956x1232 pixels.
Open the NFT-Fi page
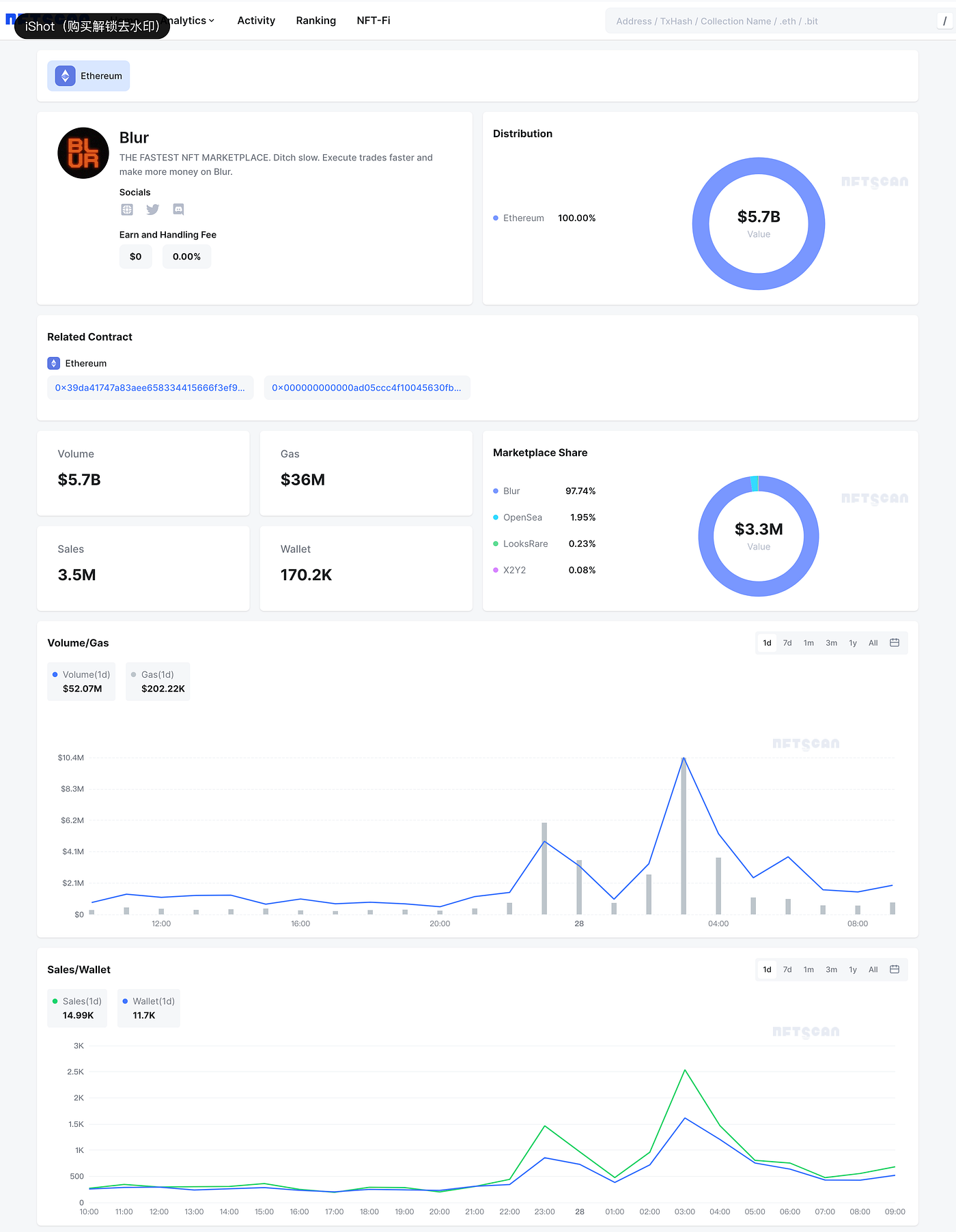tap(374, 20)
